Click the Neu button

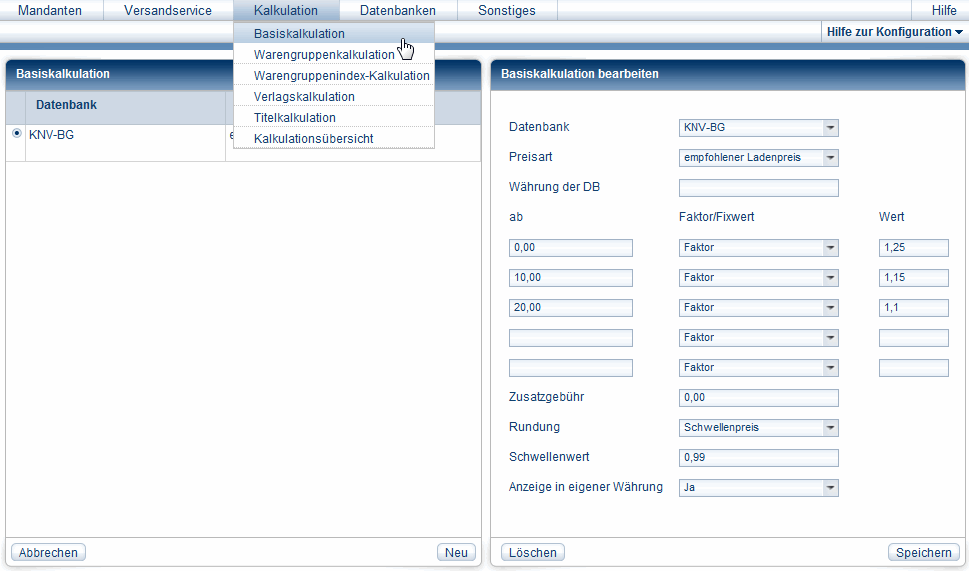pos(456,553)
